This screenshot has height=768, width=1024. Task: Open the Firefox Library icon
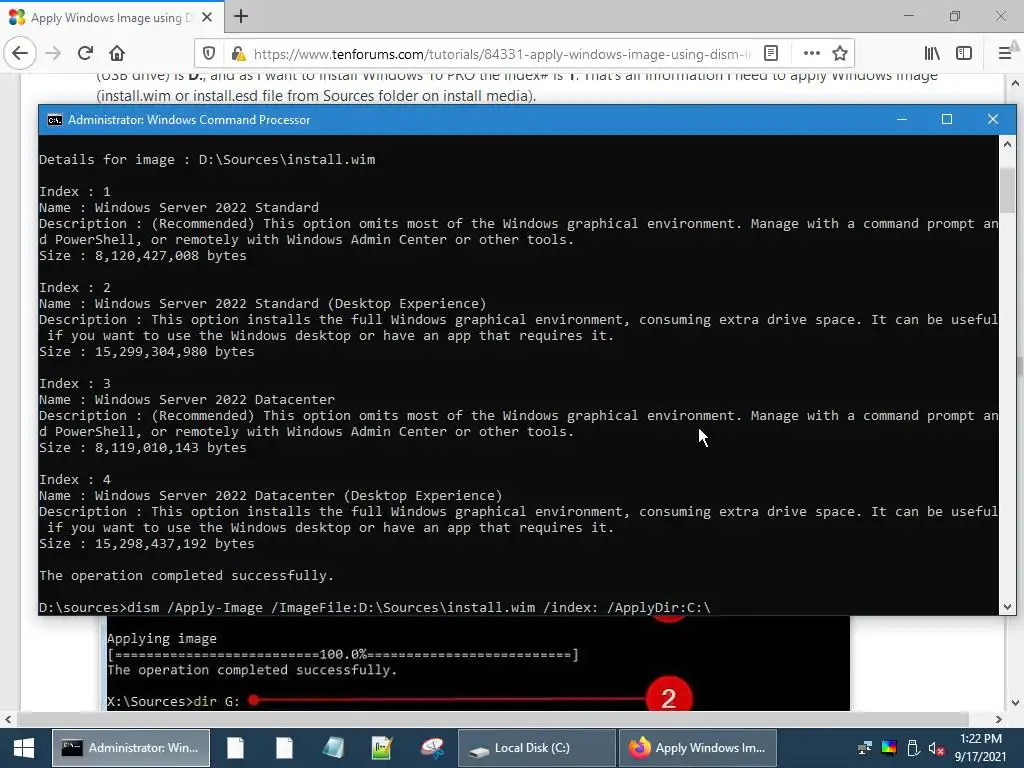pos(932,54)
